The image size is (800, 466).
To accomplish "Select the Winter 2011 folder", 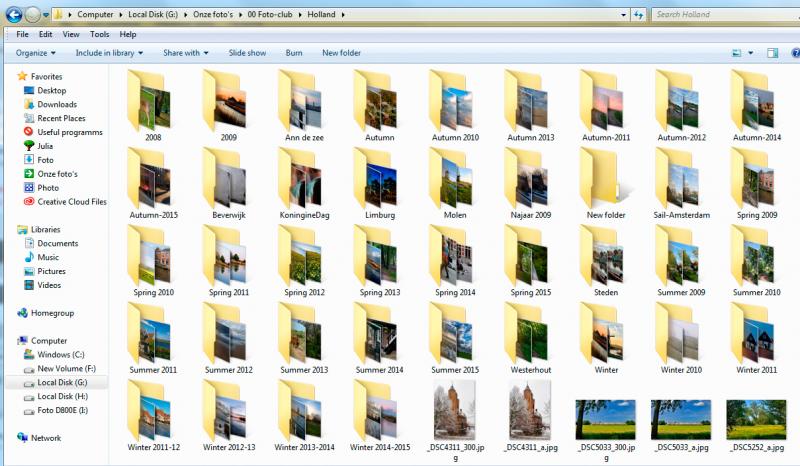I will coord(756,338).
